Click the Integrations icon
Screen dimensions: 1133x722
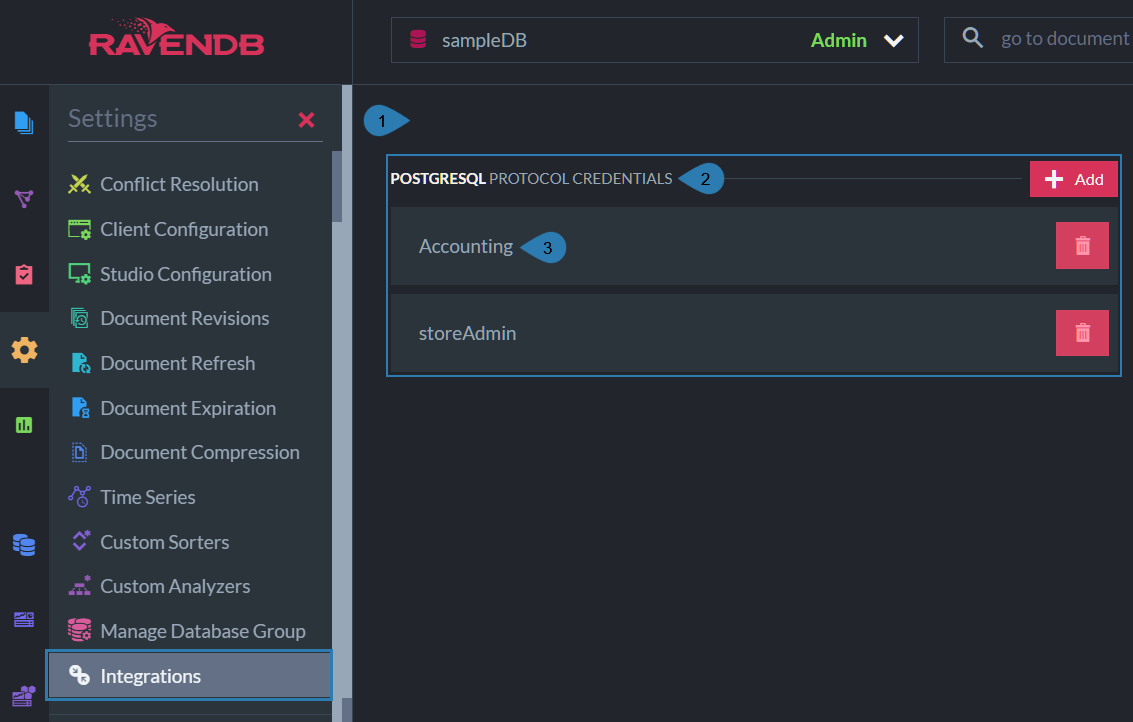click(x=79, y=675)
